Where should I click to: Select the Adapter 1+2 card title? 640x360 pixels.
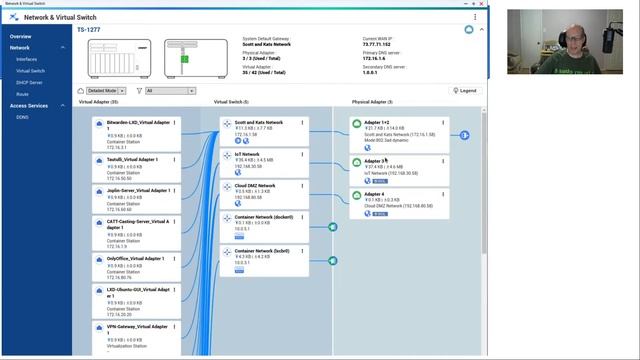(x=376, y=122)
